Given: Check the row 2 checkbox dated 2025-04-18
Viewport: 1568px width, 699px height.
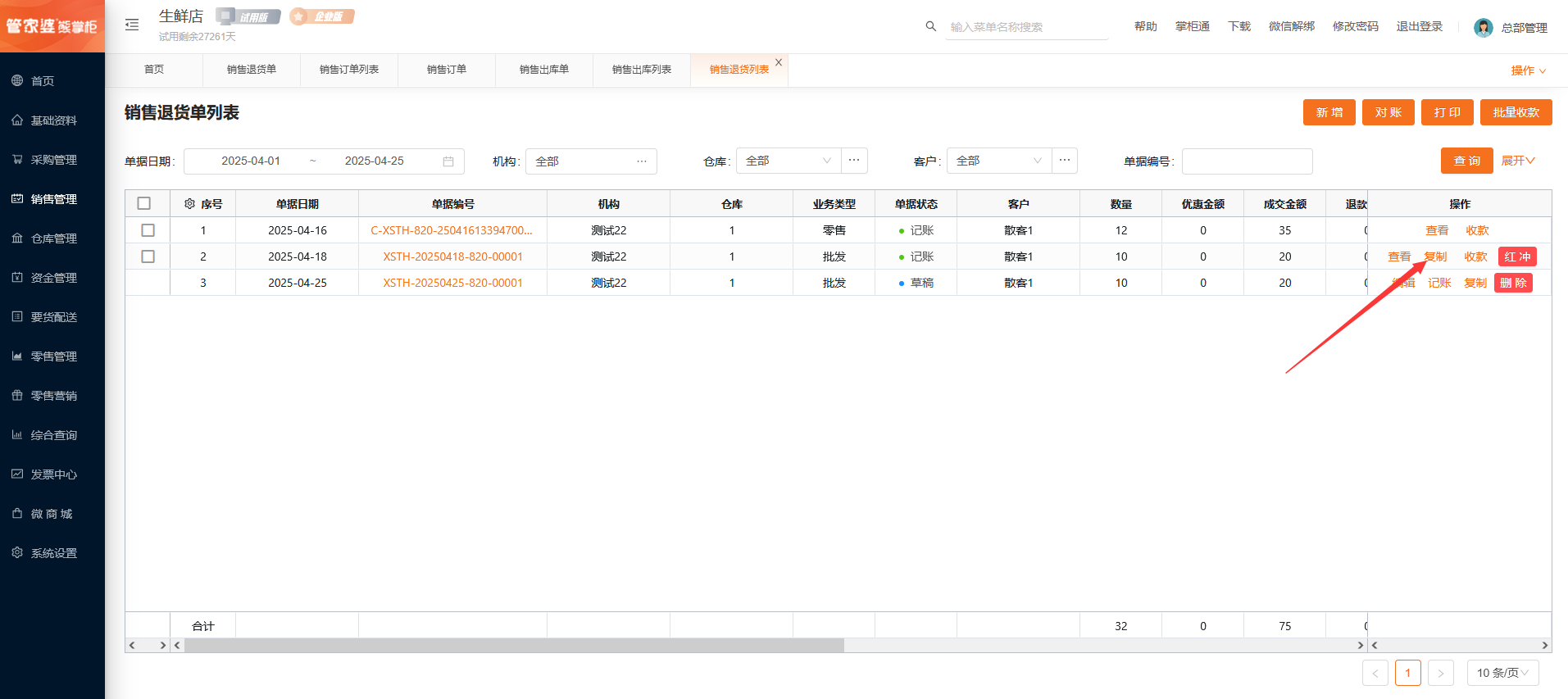Looking at the screenshot, I should (148, 256).
